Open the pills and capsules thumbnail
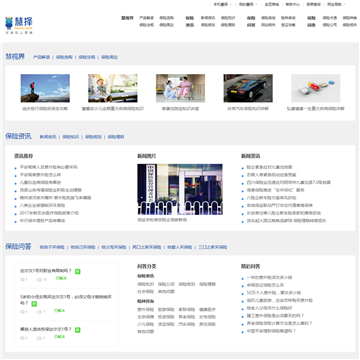Image resolution: width=360 pixels, height=360 pixels. click(x=316, y=88)
